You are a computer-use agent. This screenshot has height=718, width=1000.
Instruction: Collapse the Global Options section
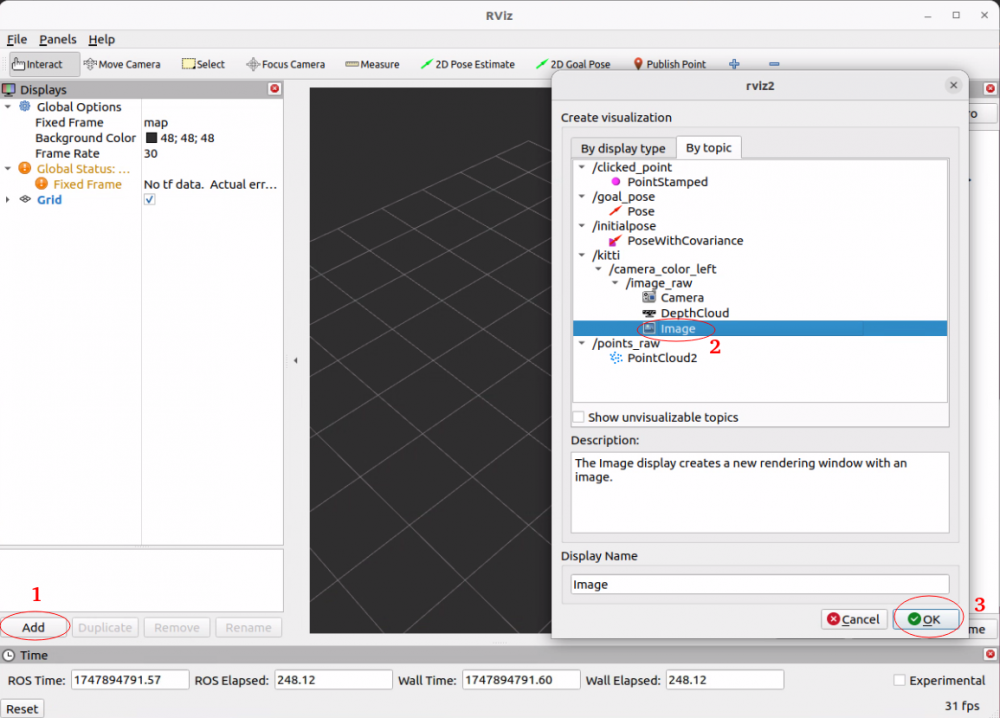[x=8, y=107]
